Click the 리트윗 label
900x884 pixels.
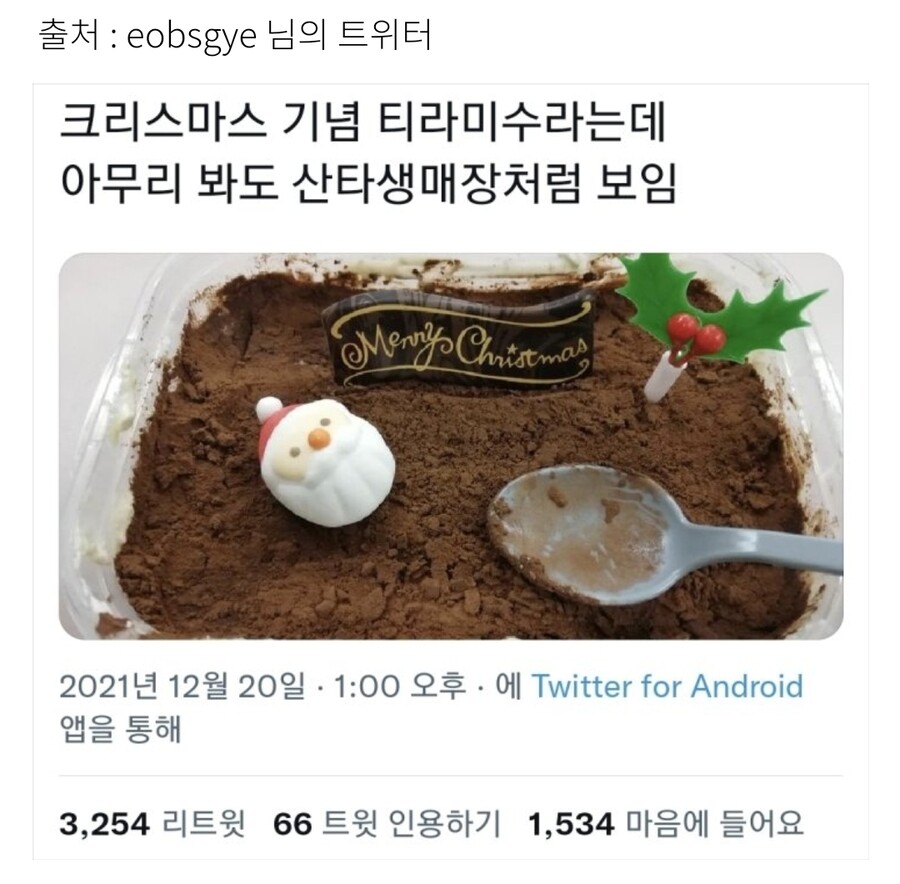tap(204, 824)
